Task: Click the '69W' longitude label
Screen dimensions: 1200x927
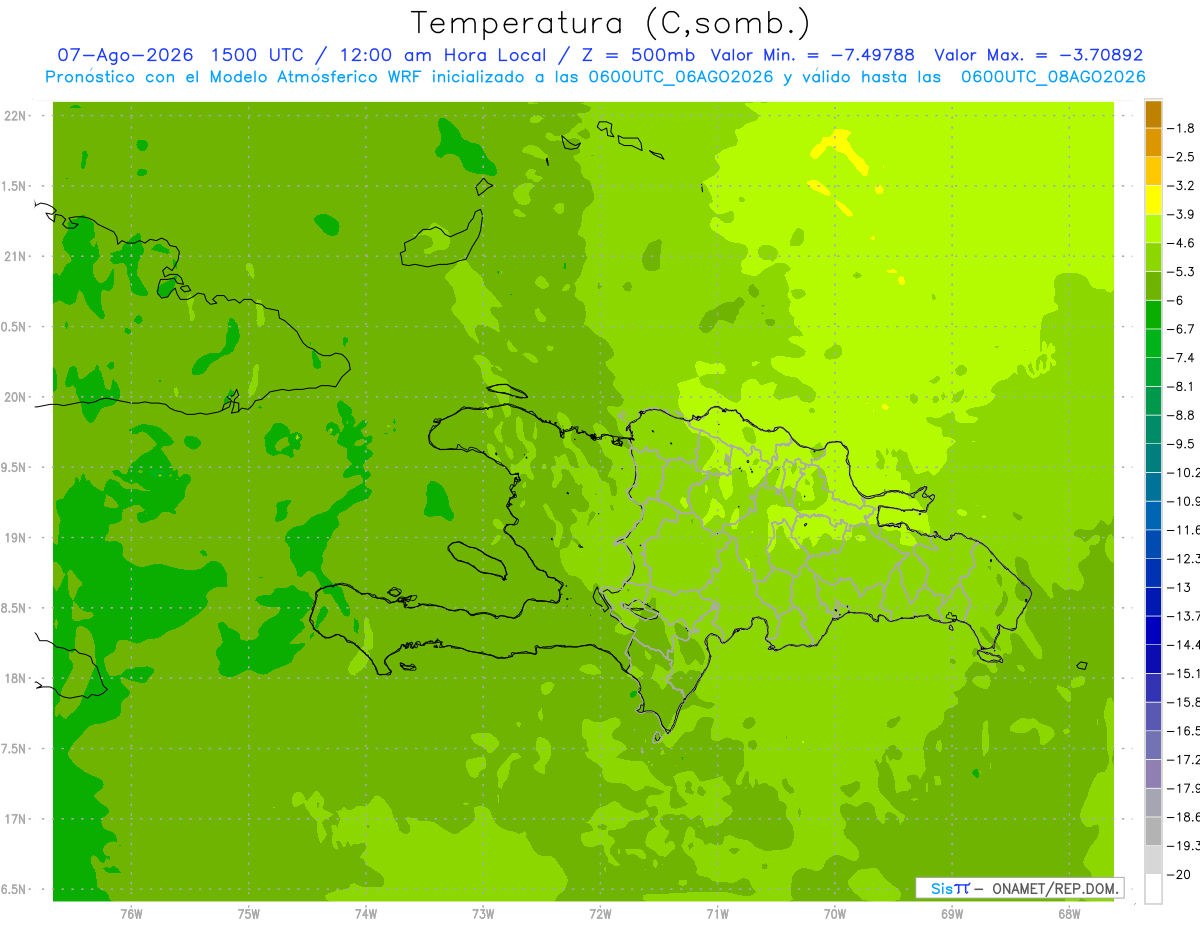Action: (x=952, y=914)
